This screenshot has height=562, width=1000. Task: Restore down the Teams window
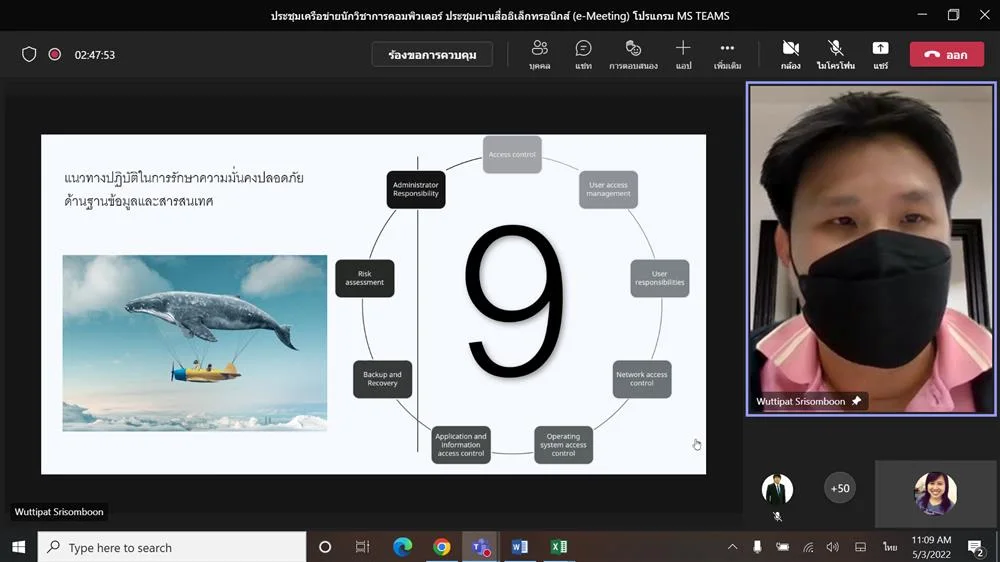click(x=953, y=15)
